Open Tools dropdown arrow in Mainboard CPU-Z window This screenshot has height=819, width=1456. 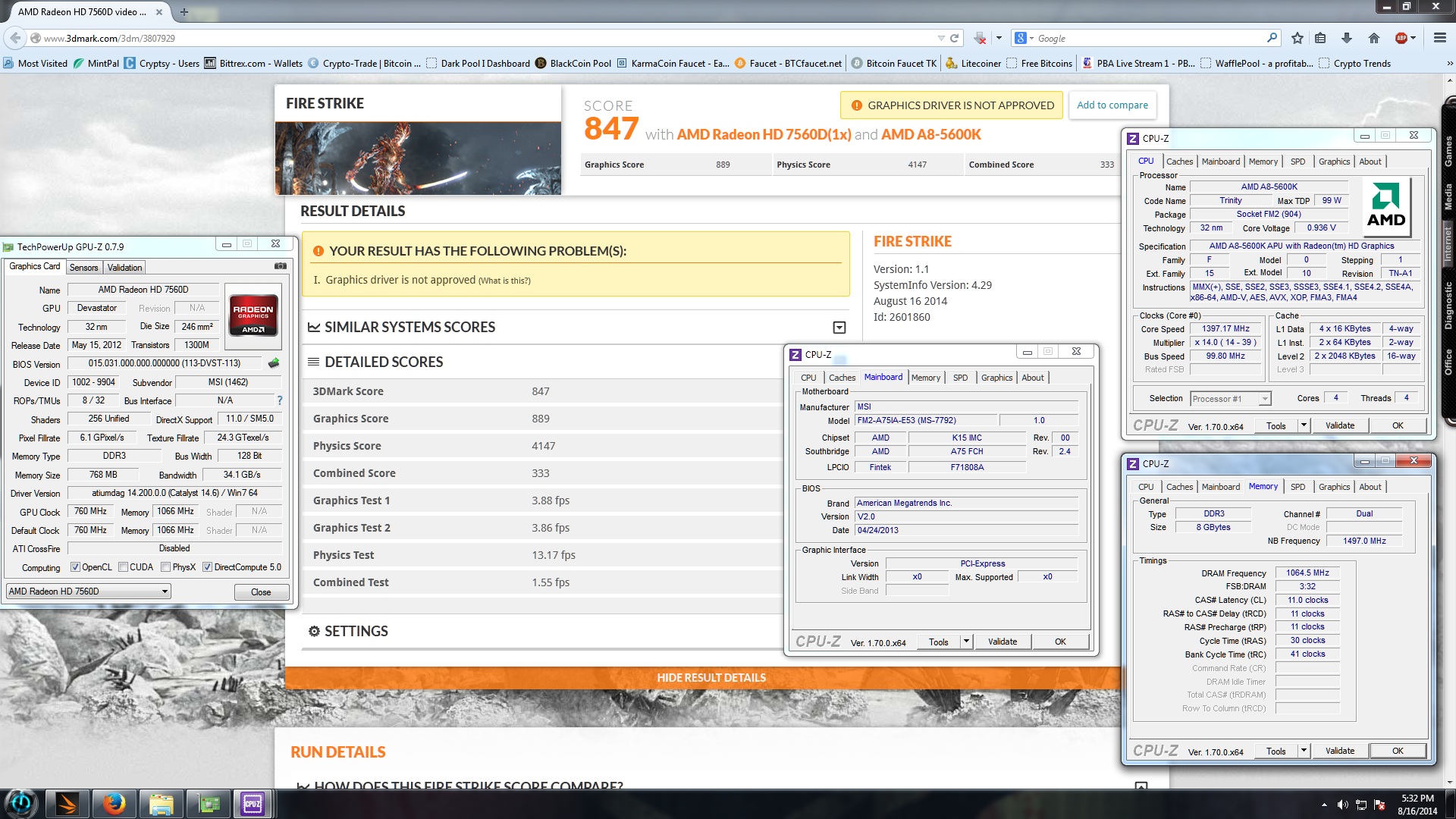pyautogui.click(x=966, y=642)
